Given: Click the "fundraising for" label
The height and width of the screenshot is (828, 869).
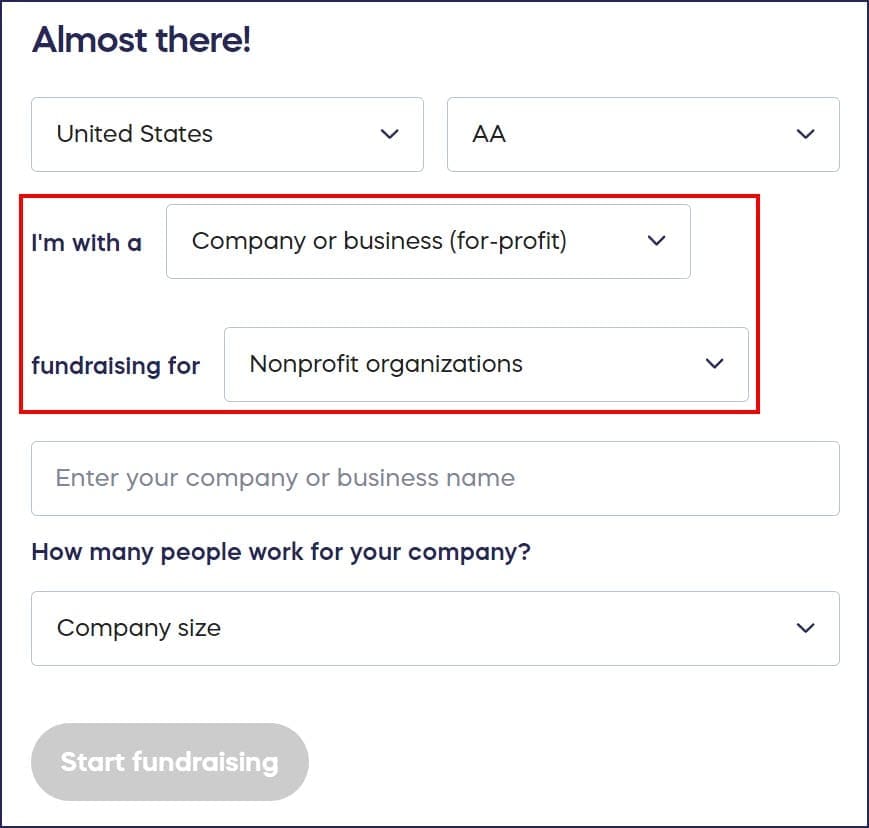Looking at the screenshot, I should coord(115,366).
